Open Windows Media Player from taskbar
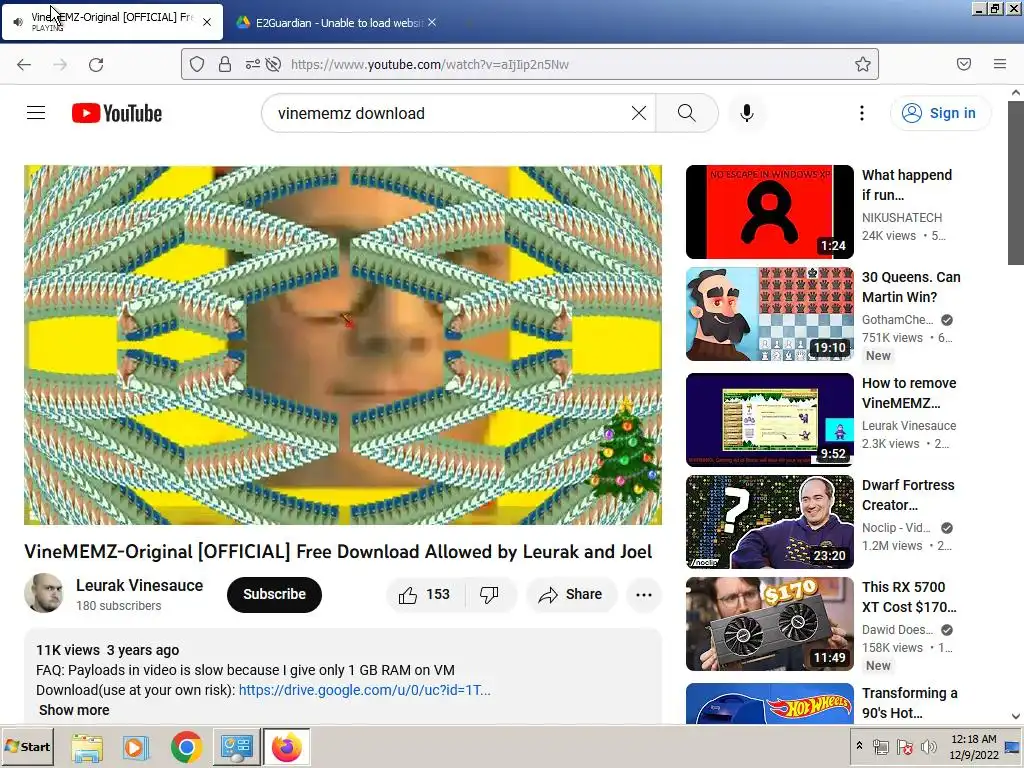1024x768 pixels. point(136,747)
